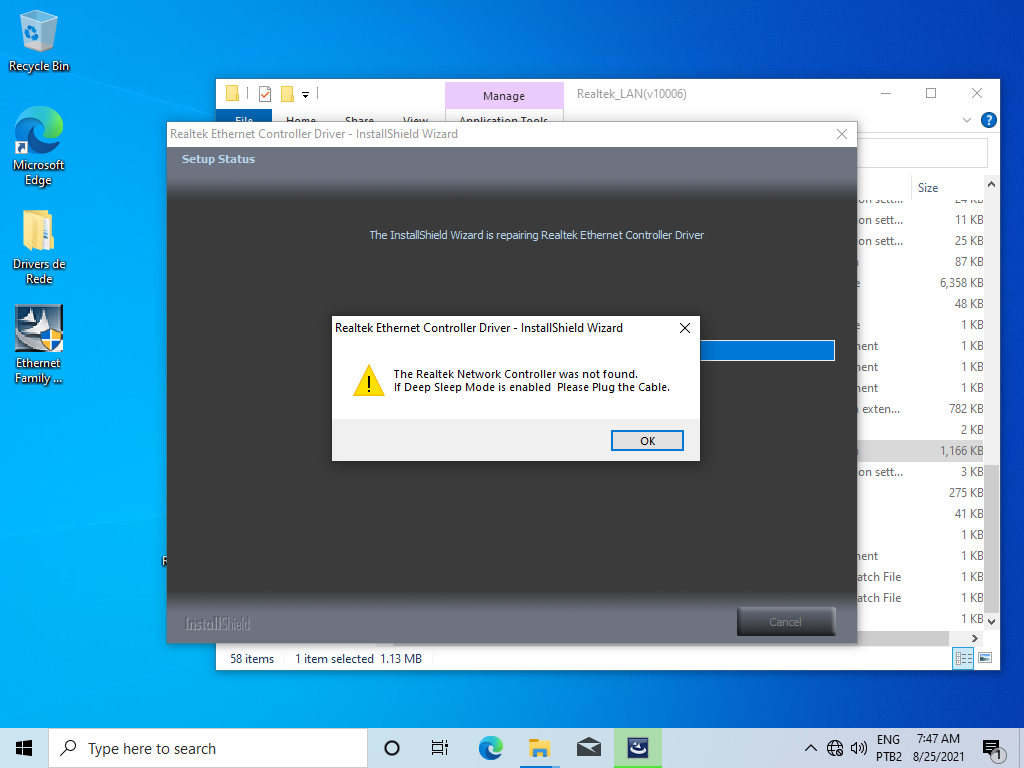The image size is (1024, 768).
Task: Open the clock and date flyout
Action: coord(938,748)
